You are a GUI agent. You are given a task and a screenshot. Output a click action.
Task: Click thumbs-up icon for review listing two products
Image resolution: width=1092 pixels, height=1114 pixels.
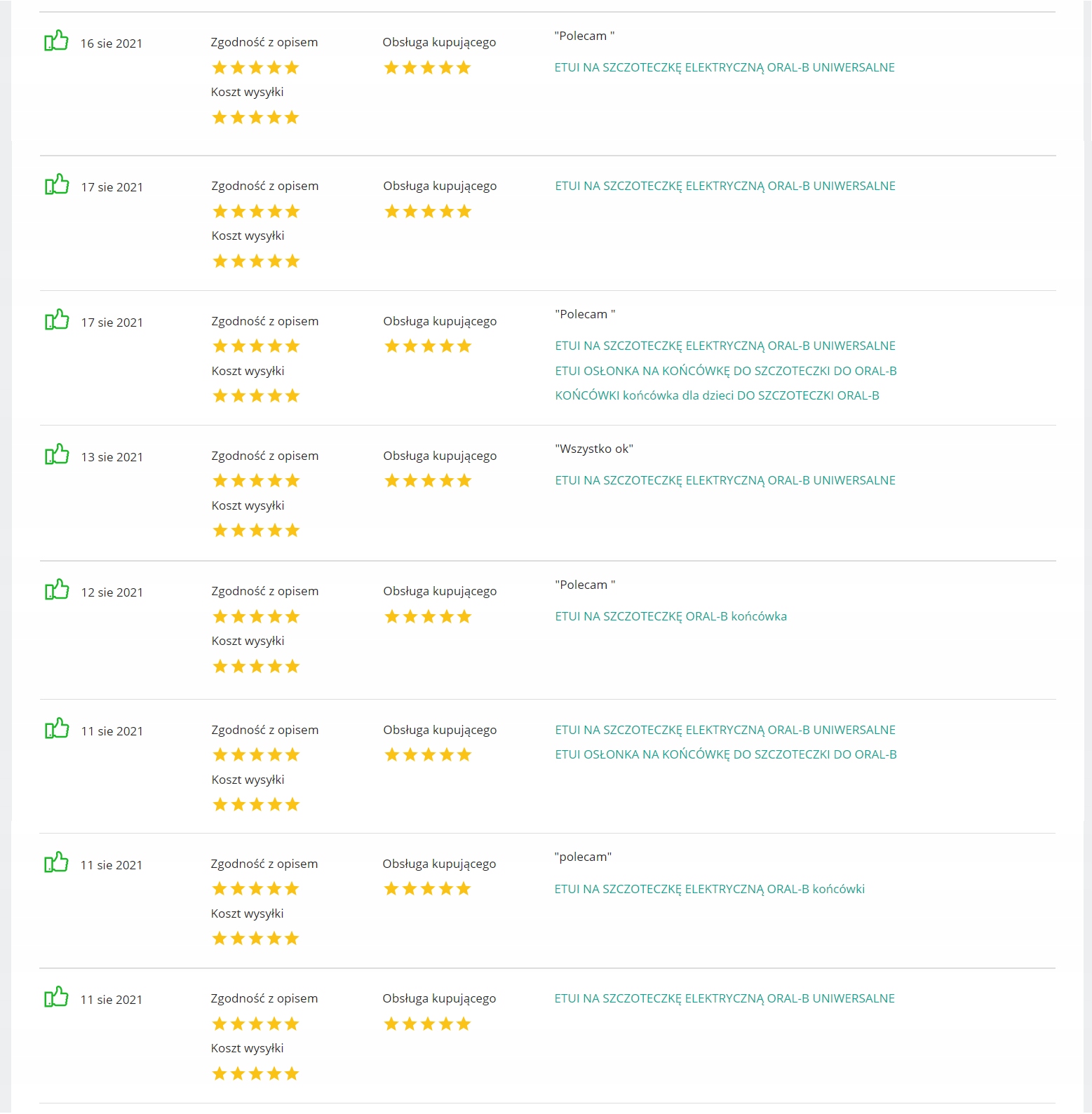[x=57, y=729]
